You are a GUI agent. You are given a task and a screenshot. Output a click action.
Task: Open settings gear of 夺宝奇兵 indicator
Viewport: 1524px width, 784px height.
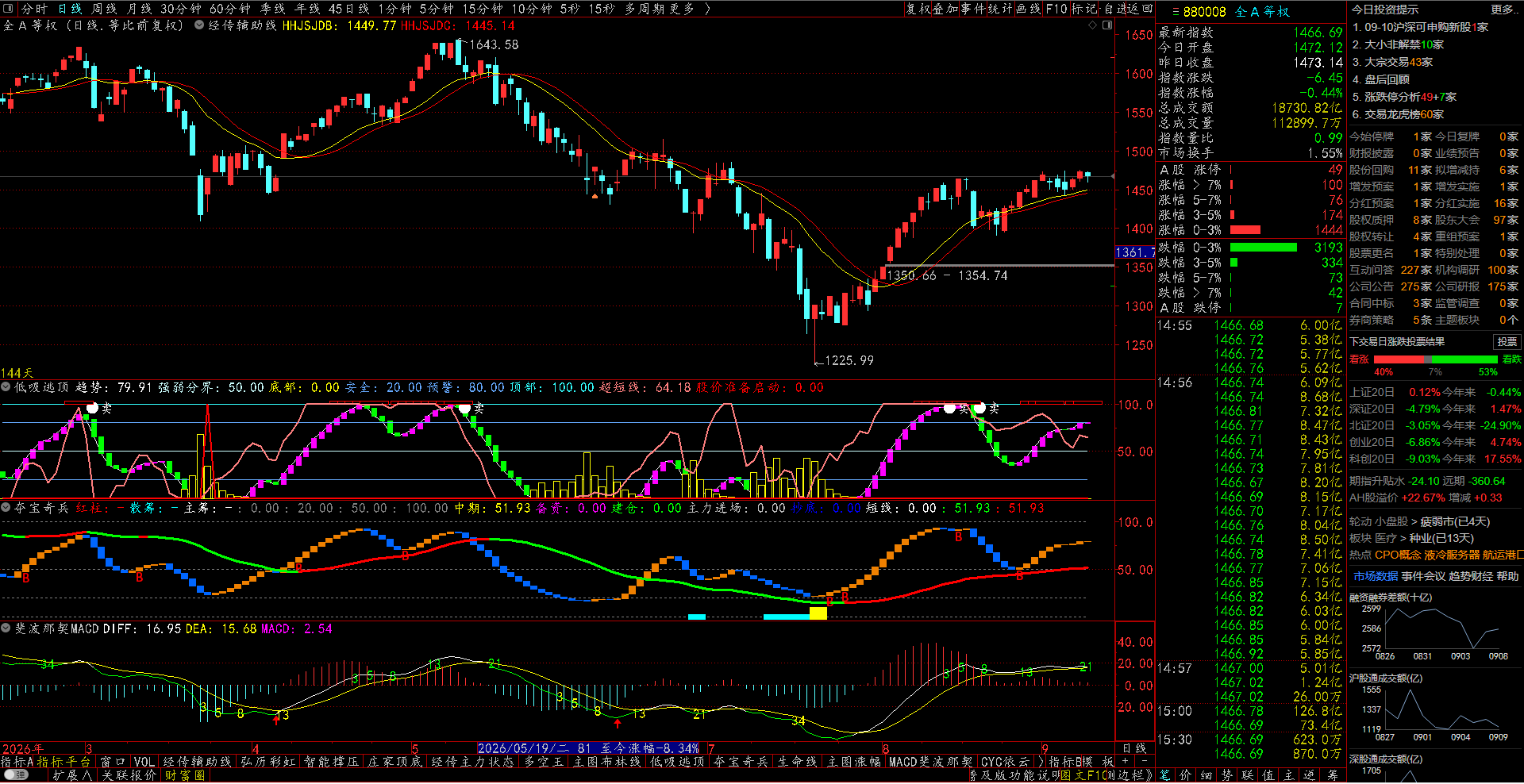tap(6, 508)
